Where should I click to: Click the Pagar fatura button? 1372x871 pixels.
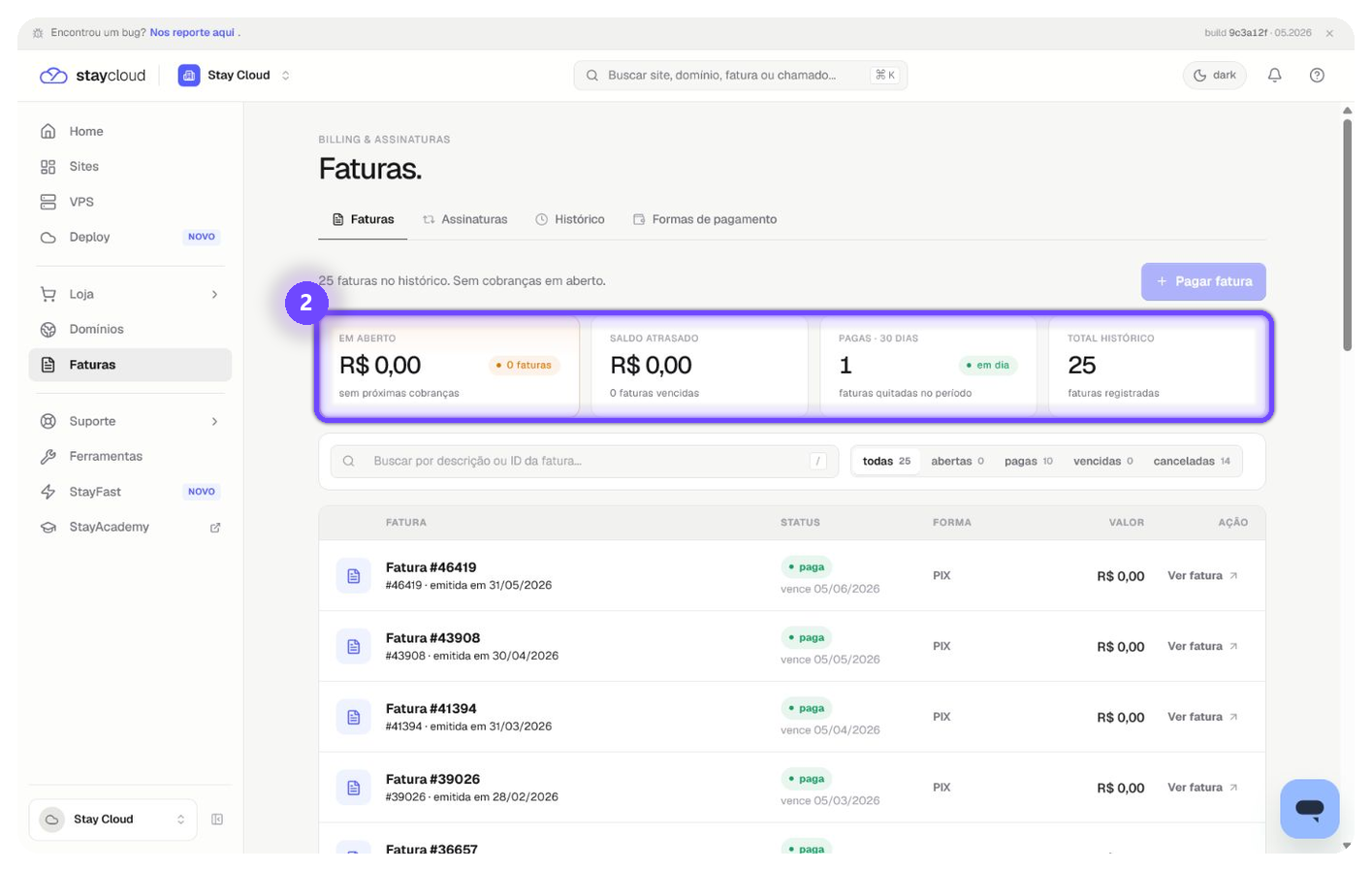point(1203,281)
